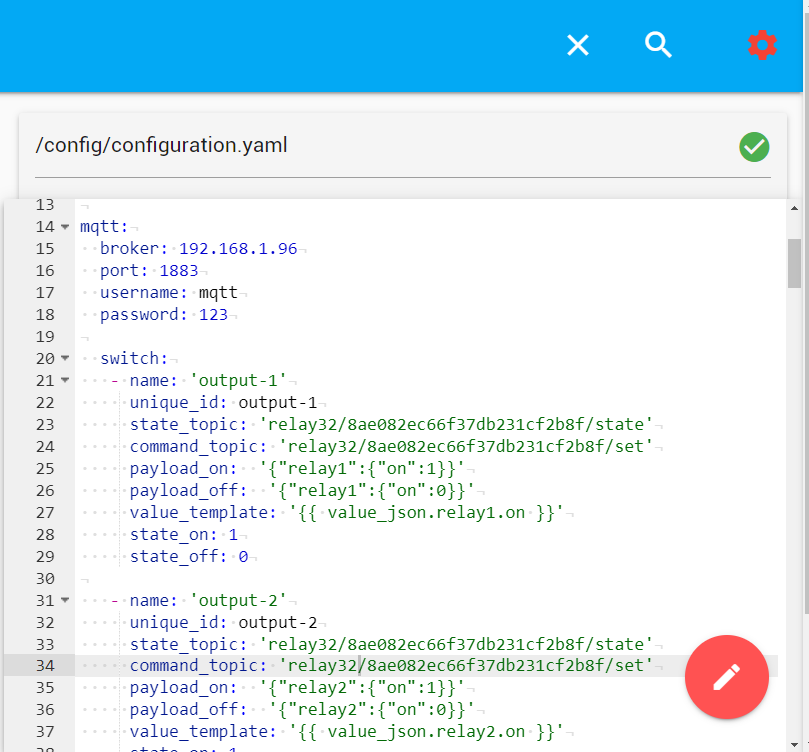Collapse the output-1 entry fold arrow
Image resolution: width=809 pixels, height=752 pixels.
pos(65,381)
